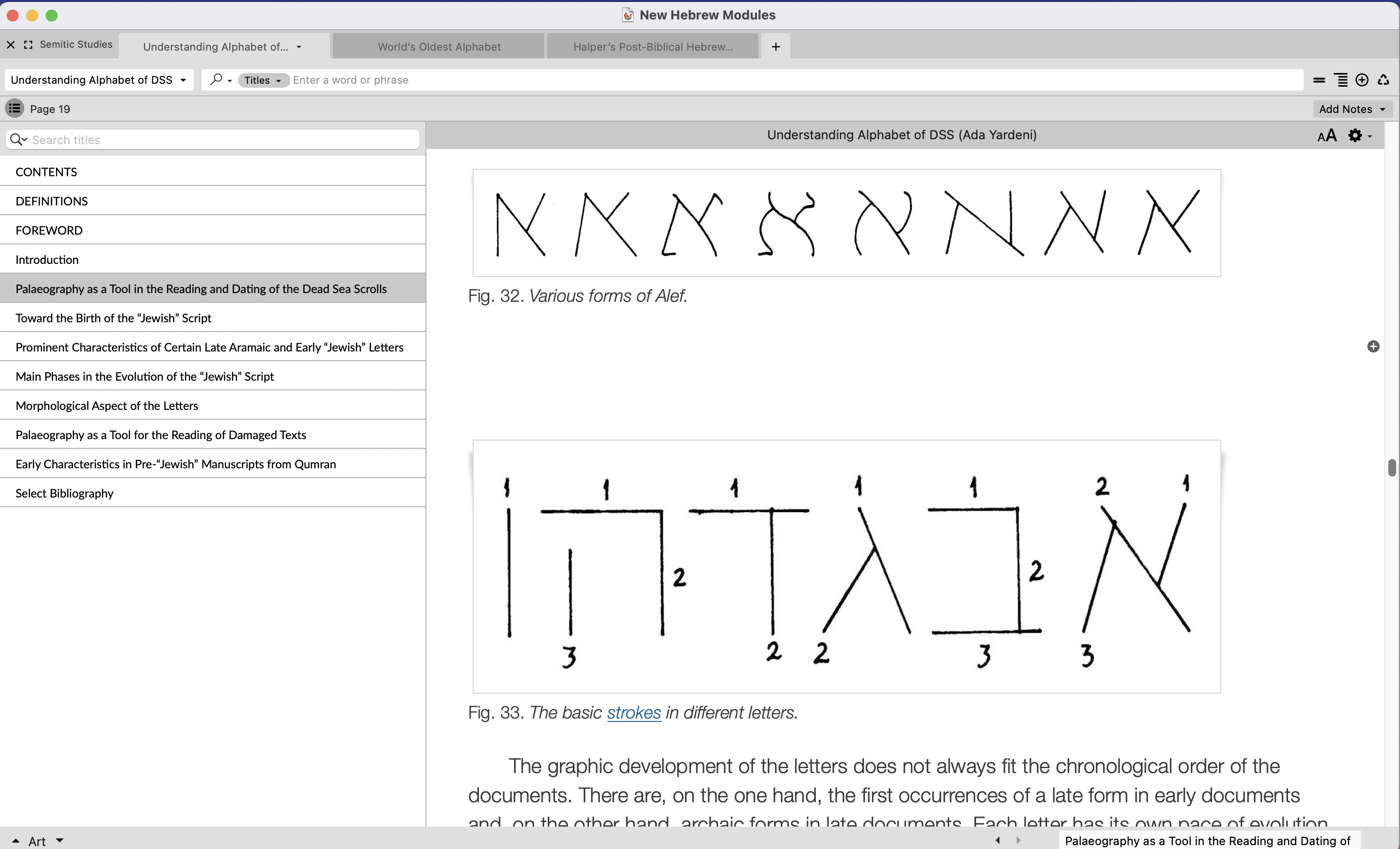This screenshot has width=1400, height=849.
Task: Click the recycle icon in the toolbar
Action: coord(1383,80)
